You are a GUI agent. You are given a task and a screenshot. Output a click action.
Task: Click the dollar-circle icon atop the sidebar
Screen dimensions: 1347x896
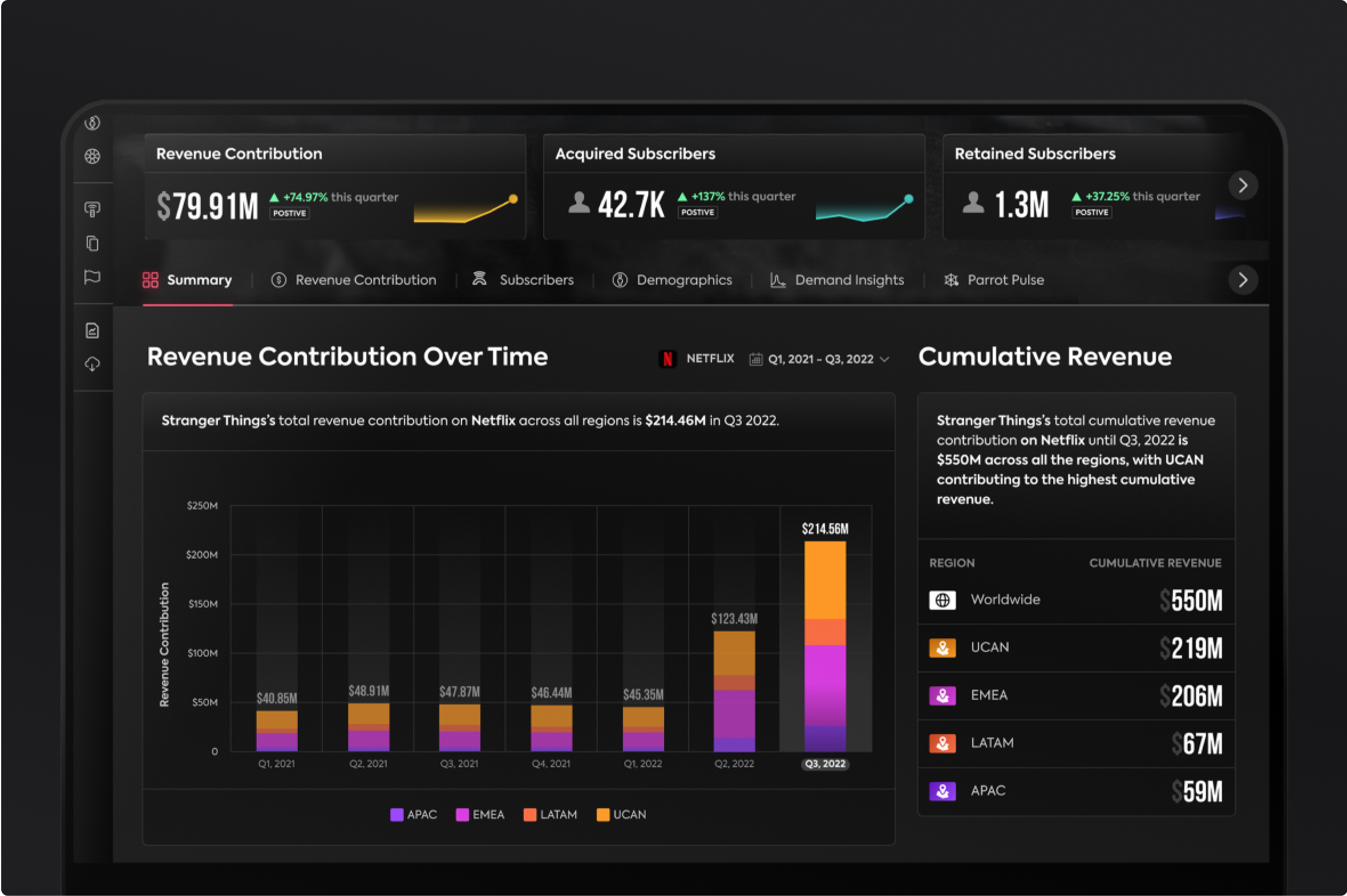point(92,123)
